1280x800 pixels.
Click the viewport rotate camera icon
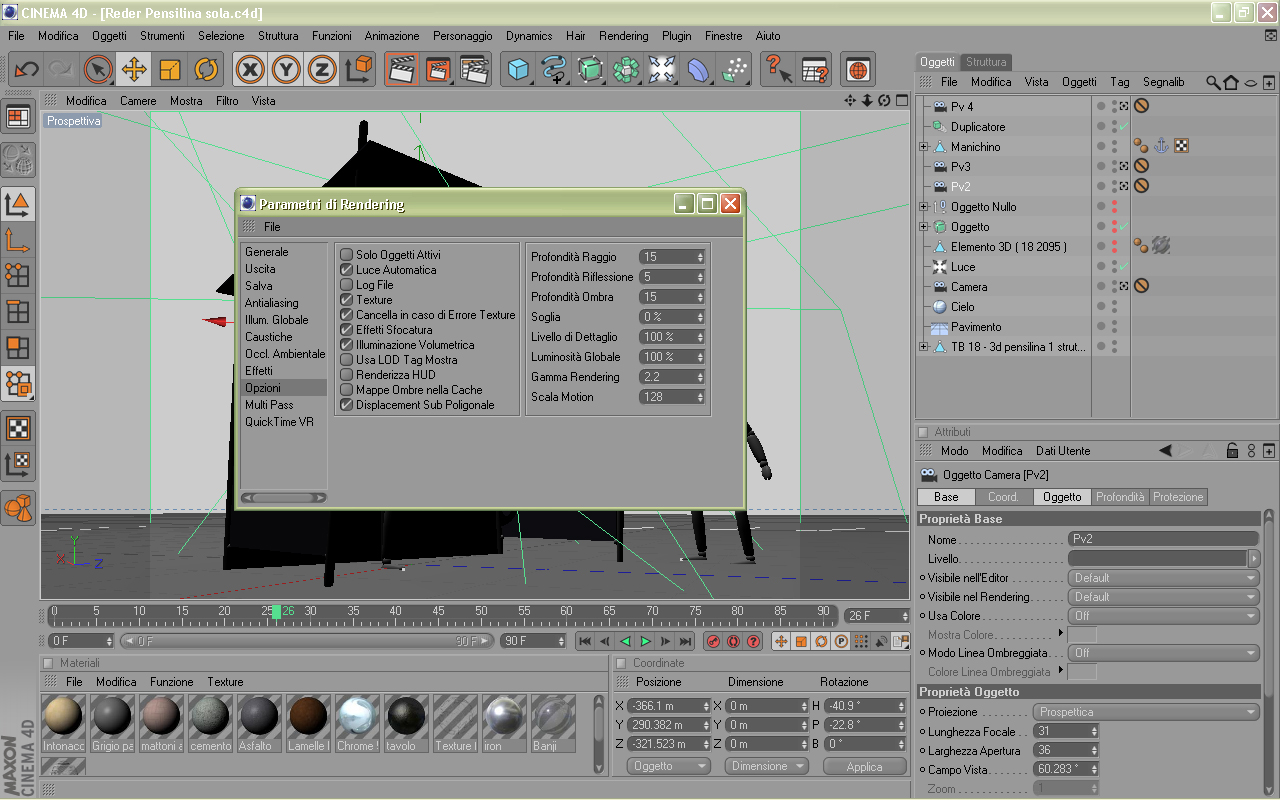(x=884, y=100)
